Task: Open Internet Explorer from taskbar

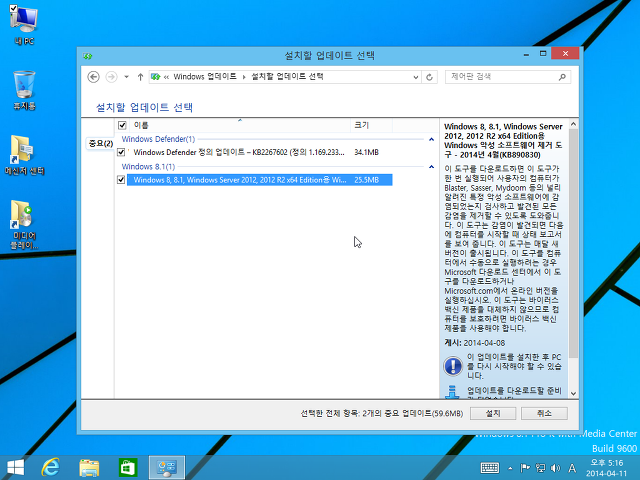Action: point(51,468)
